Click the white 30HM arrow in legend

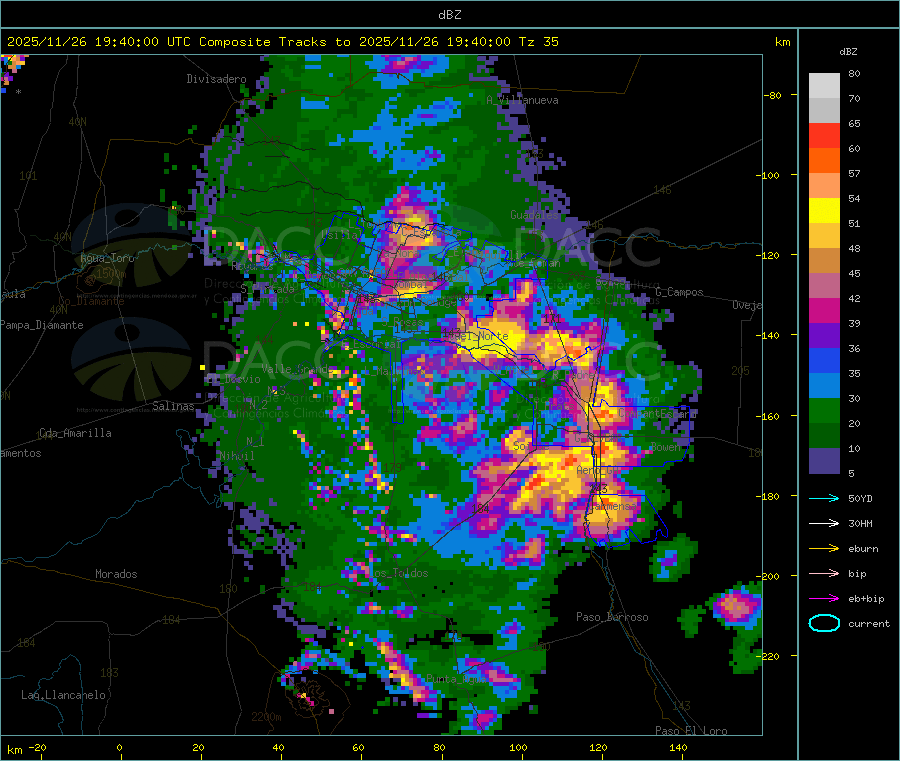pyautogui.click(x=824, y=523)
